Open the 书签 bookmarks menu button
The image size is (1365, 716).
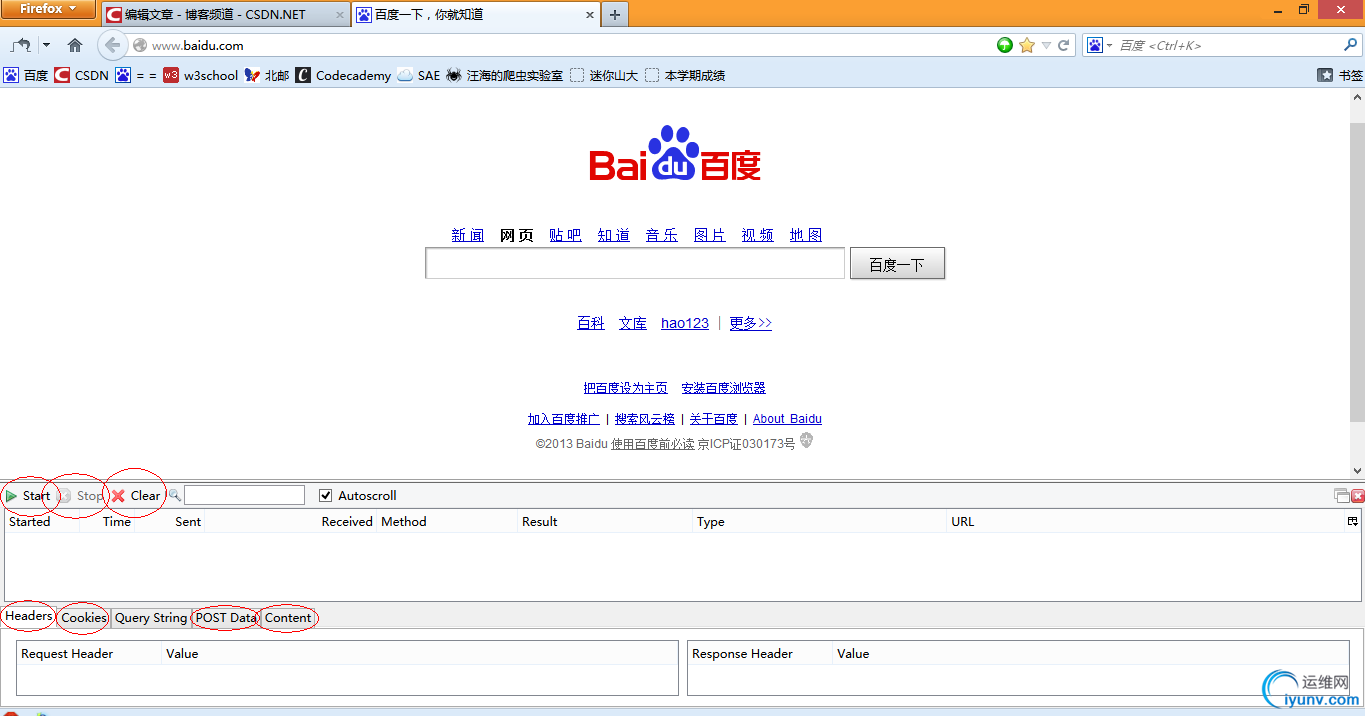[1340, 75]
